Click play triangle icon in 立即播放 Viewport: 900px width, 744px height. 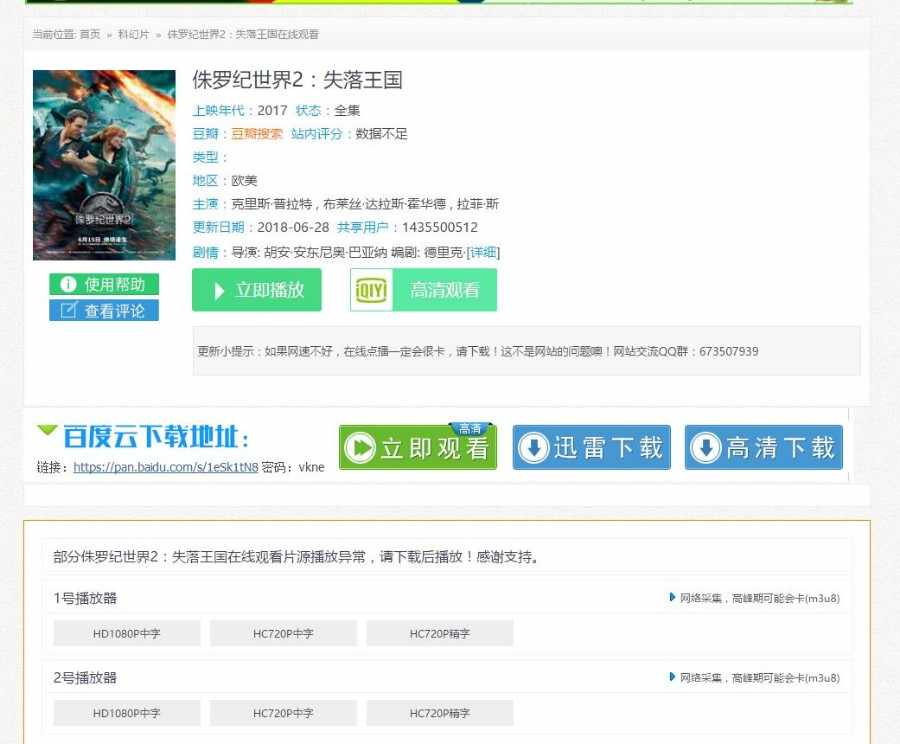(219, 290)
